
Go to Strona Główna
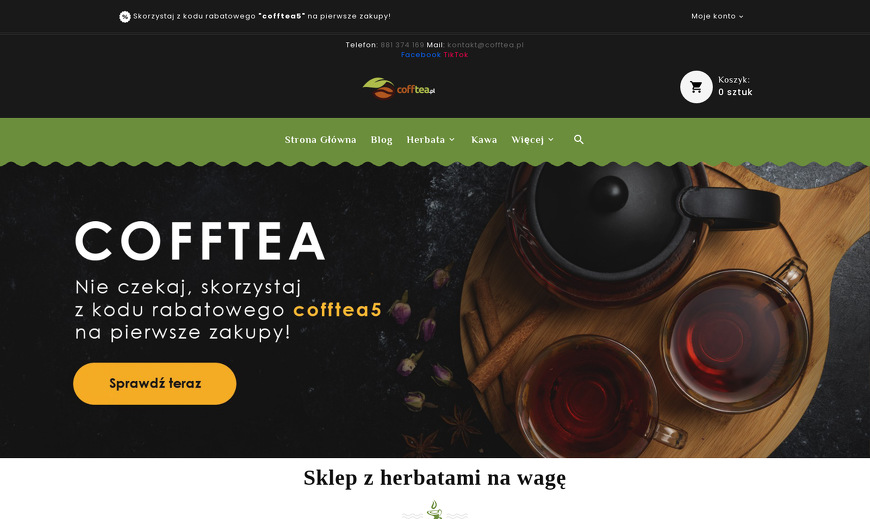click(320, 139)
